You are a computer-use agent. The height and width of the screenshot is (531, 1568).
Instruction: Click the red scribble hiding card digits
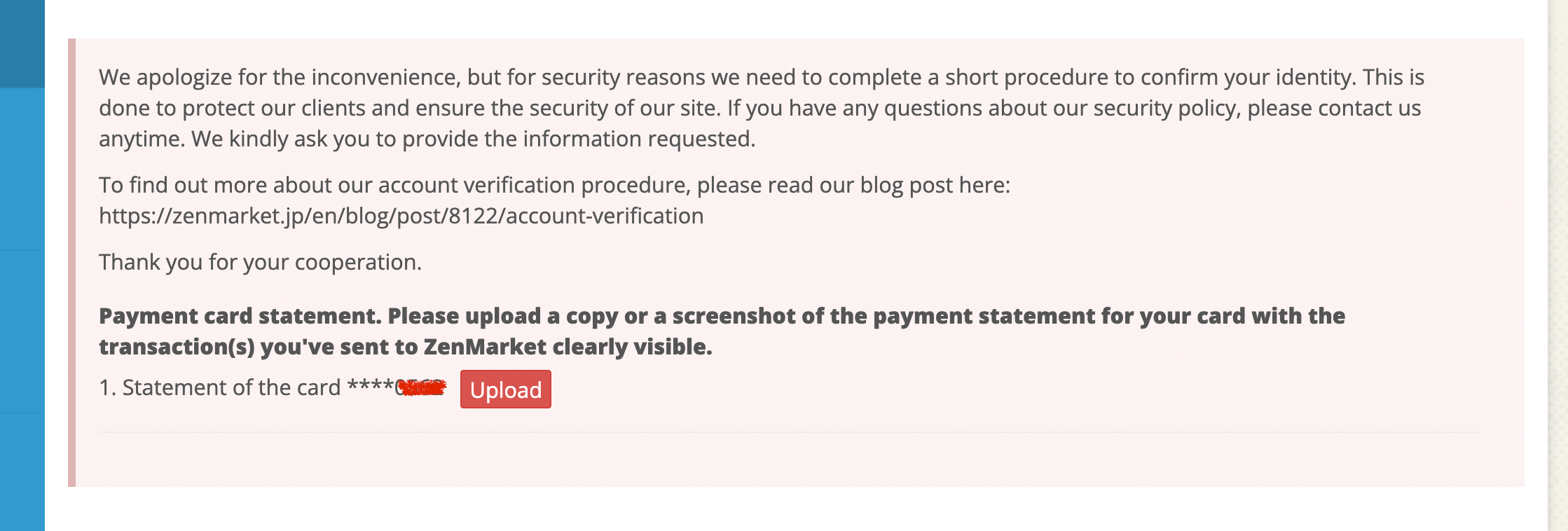[x=421, y=387]
